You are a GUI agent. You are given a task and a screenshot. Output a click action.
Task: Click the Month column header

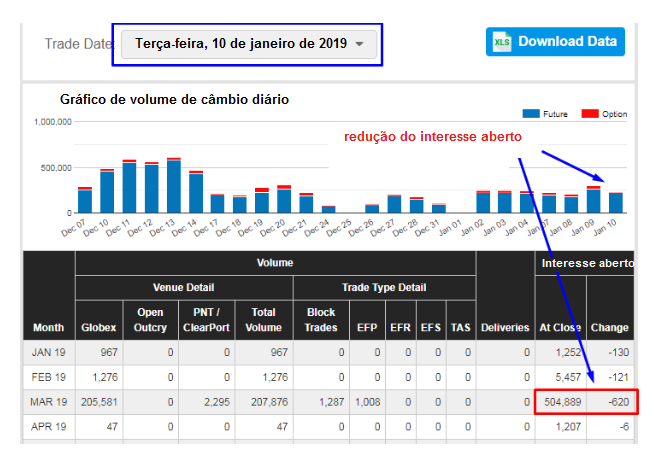click(49, 326)
